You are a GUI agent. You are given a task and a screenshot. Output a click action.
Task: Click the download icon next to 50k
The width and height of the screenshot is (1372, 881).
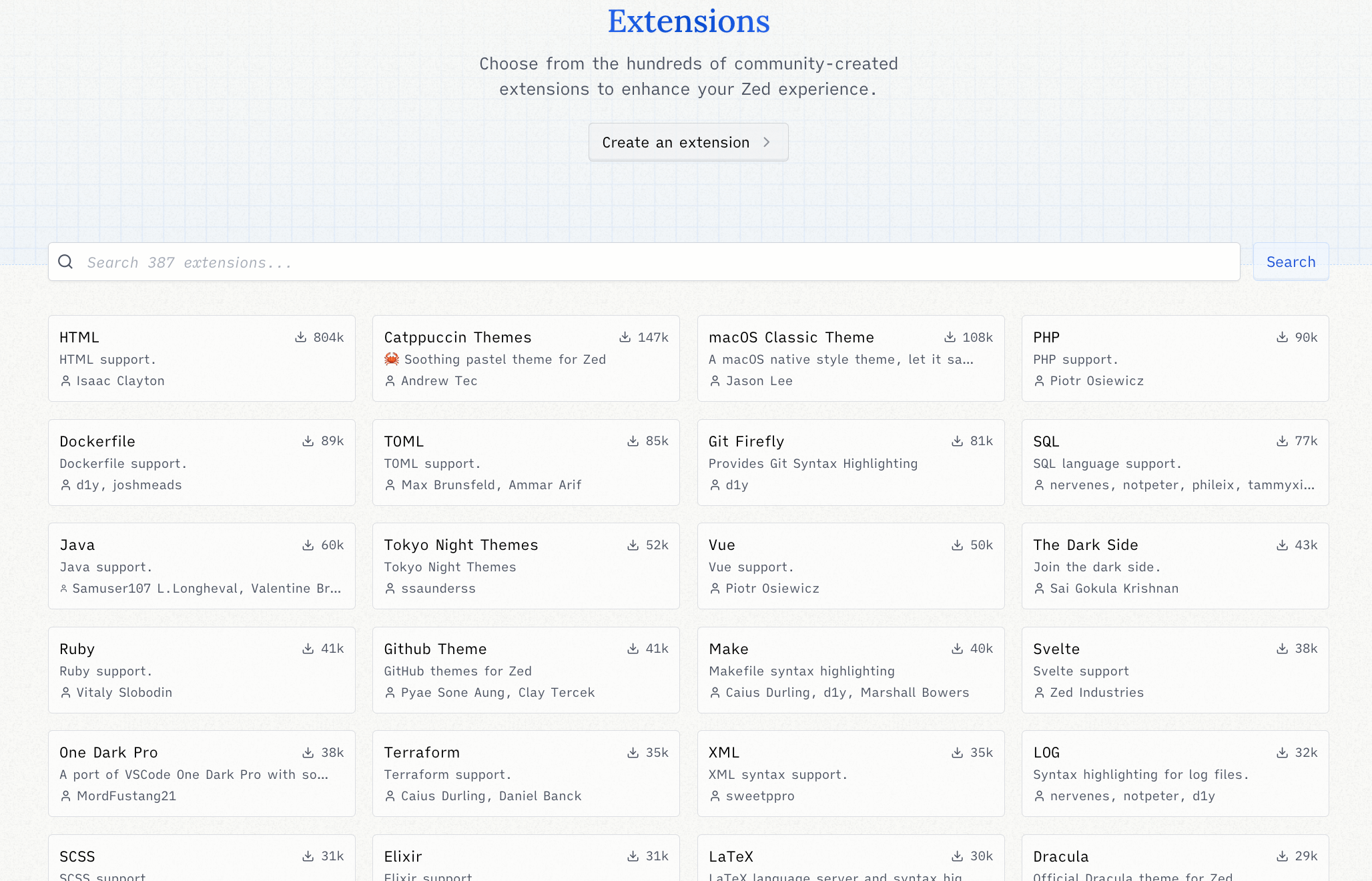[958, 545]
